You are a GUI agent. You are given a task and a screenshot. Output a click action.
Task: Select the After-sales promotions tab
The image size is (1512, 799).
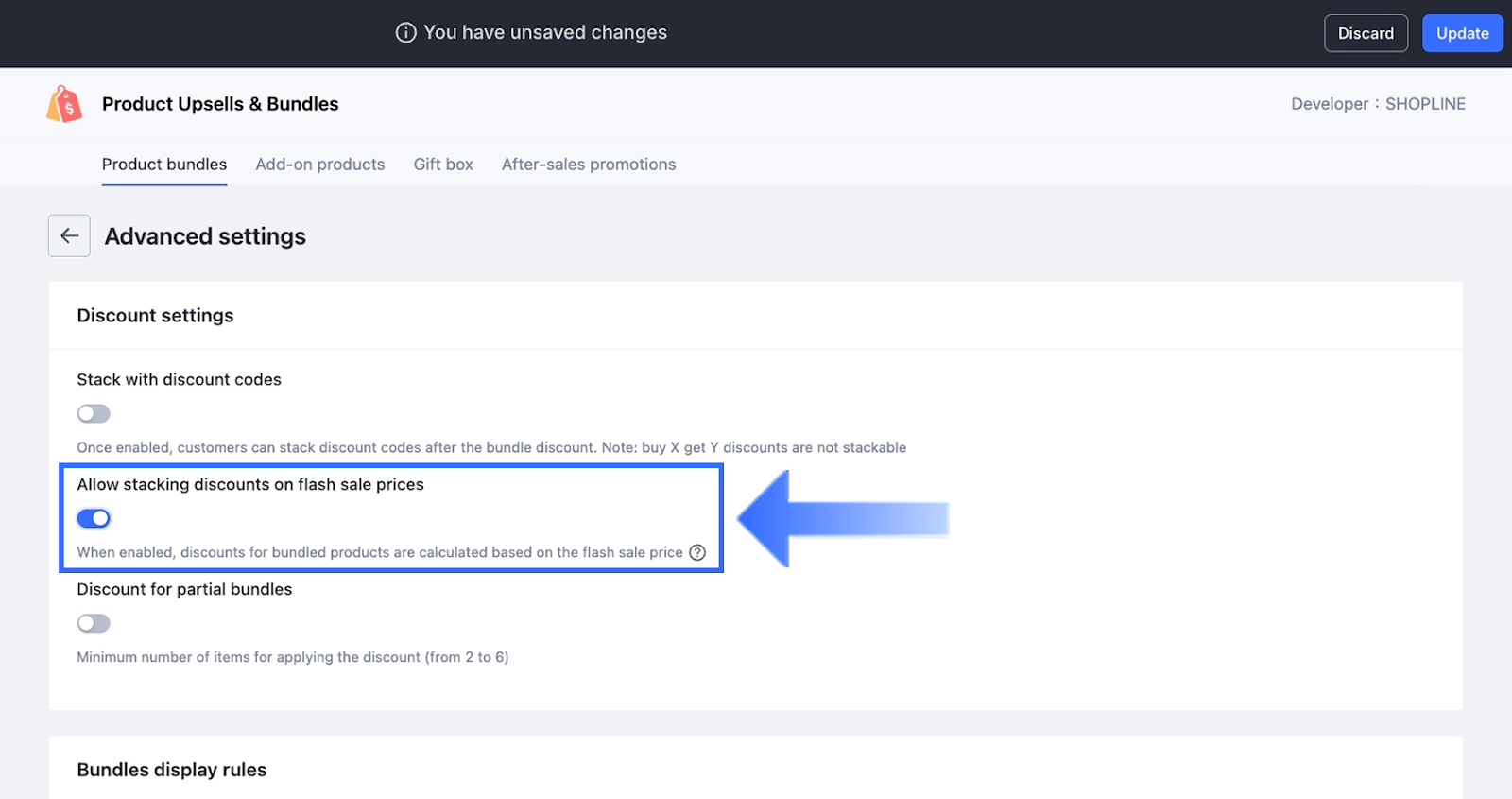[x=589, y=165]
